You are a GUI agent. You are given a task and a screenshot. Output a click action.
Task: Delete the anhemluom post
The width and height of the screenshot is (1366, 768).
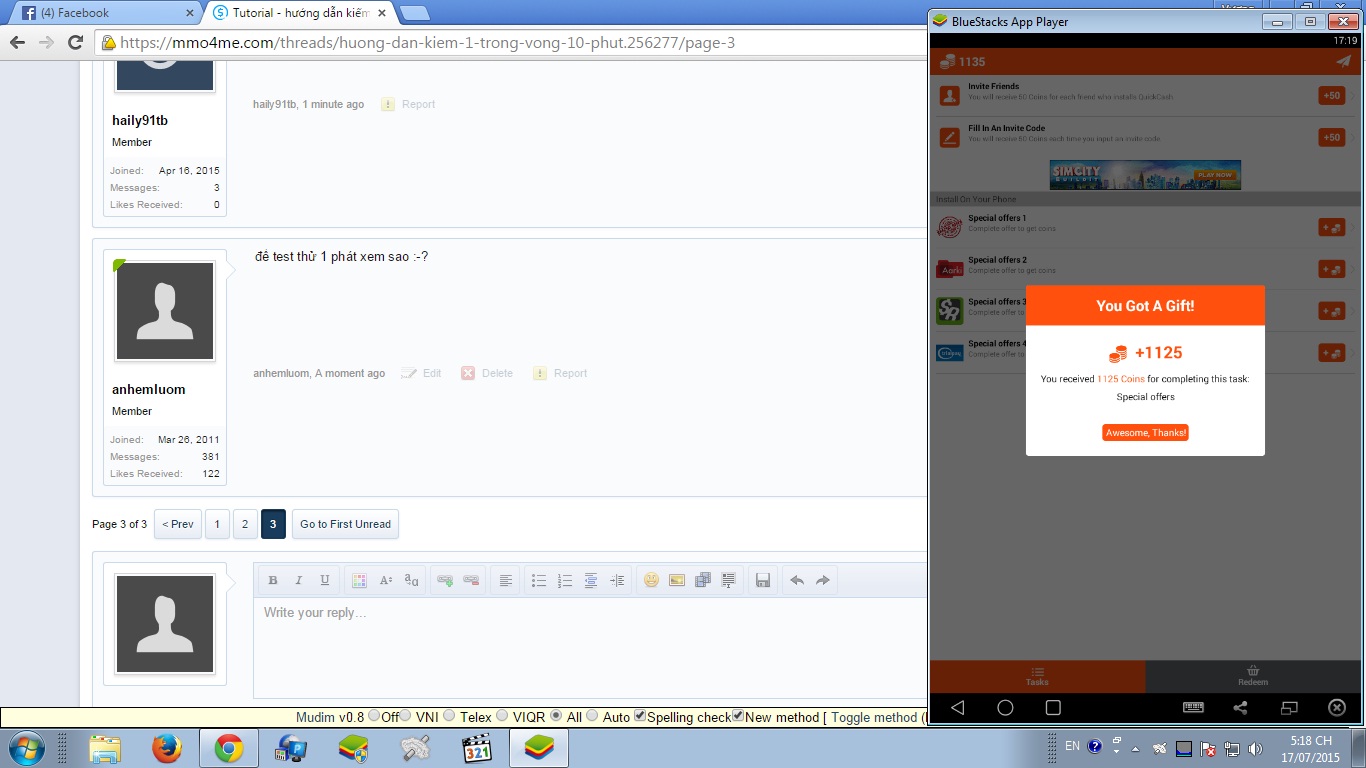[x=487, y=373]
